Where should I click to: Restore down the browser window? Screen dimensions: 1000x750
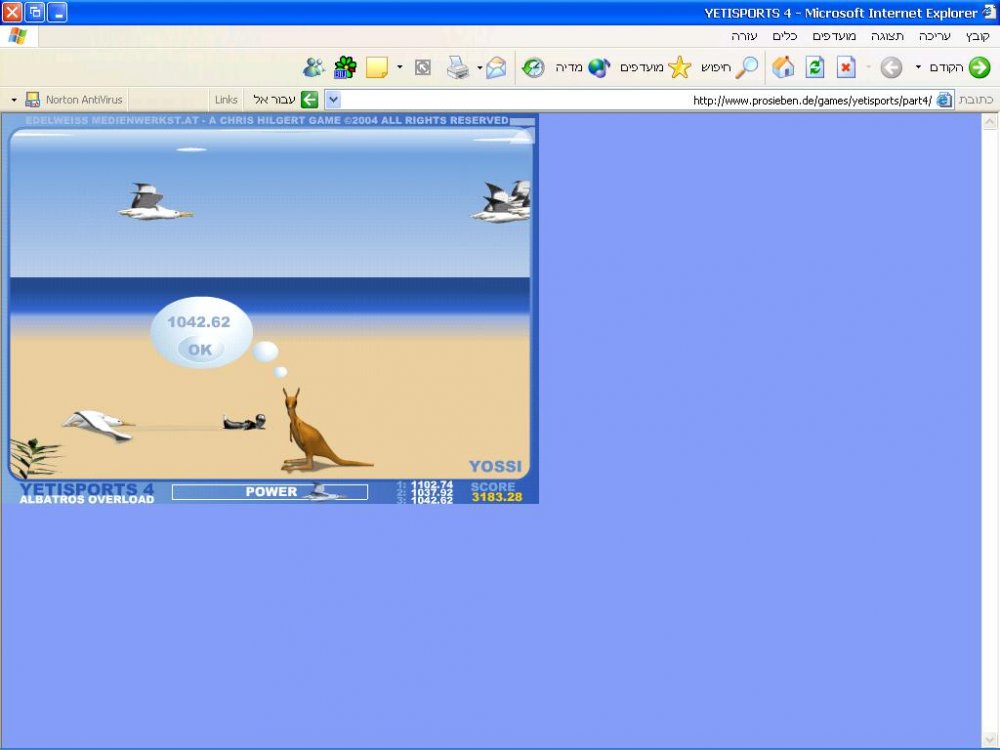pyautogui.click(x=35, y=12)
